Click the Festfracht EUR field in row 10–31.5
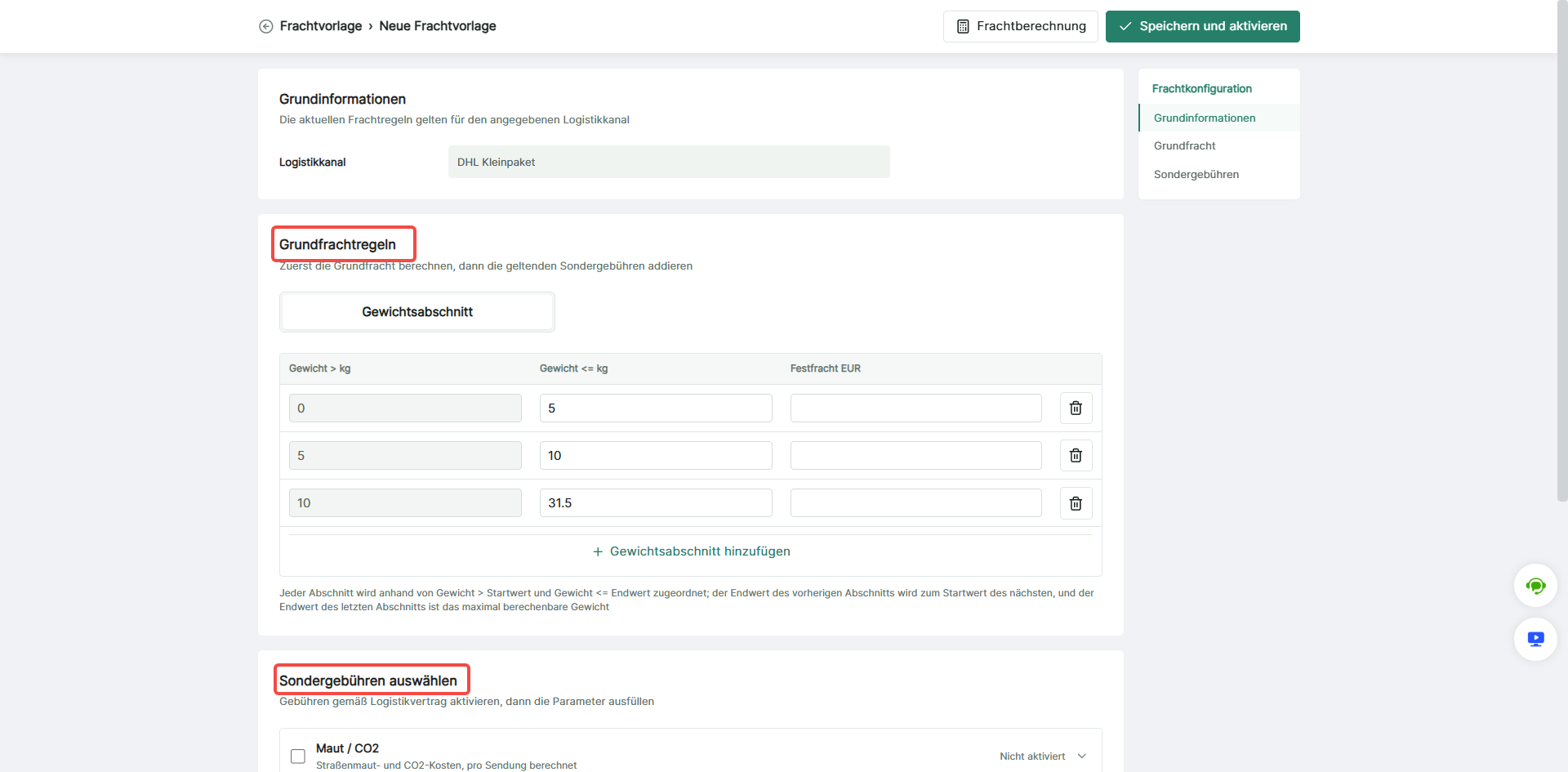 tap(916, 503)
